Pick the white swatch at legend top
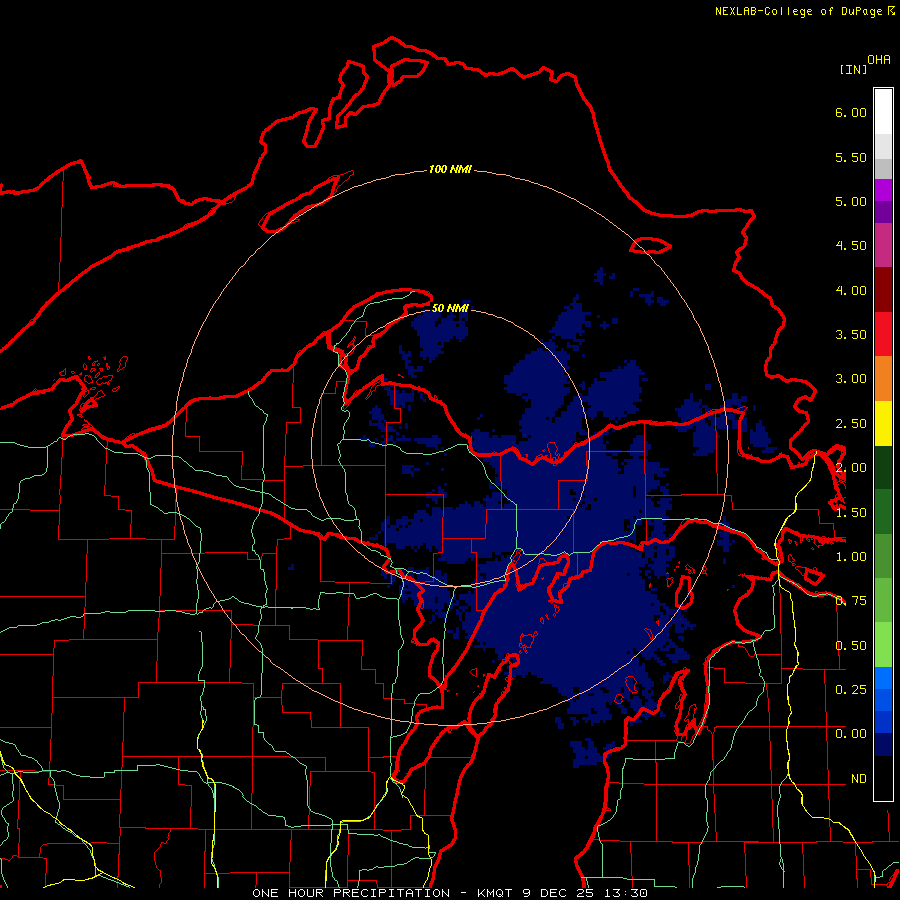 (883, 112)
